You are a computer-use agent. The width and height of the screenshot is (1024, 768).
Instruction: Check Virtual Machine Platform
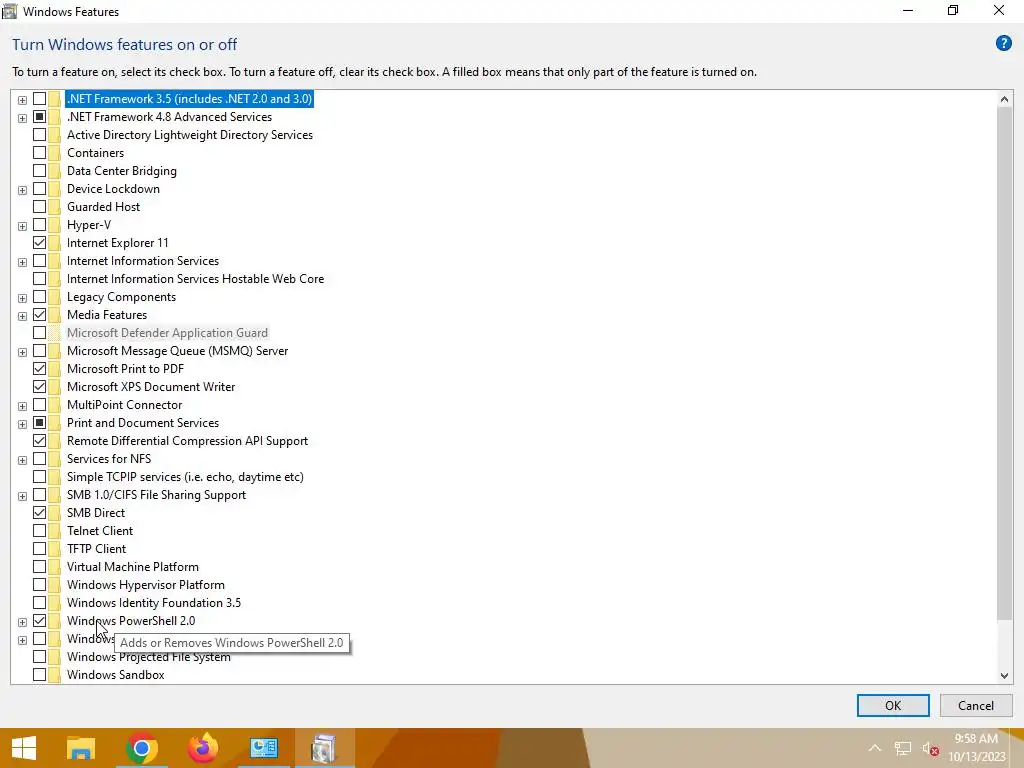pyautogui.click(x=39, y=567)
